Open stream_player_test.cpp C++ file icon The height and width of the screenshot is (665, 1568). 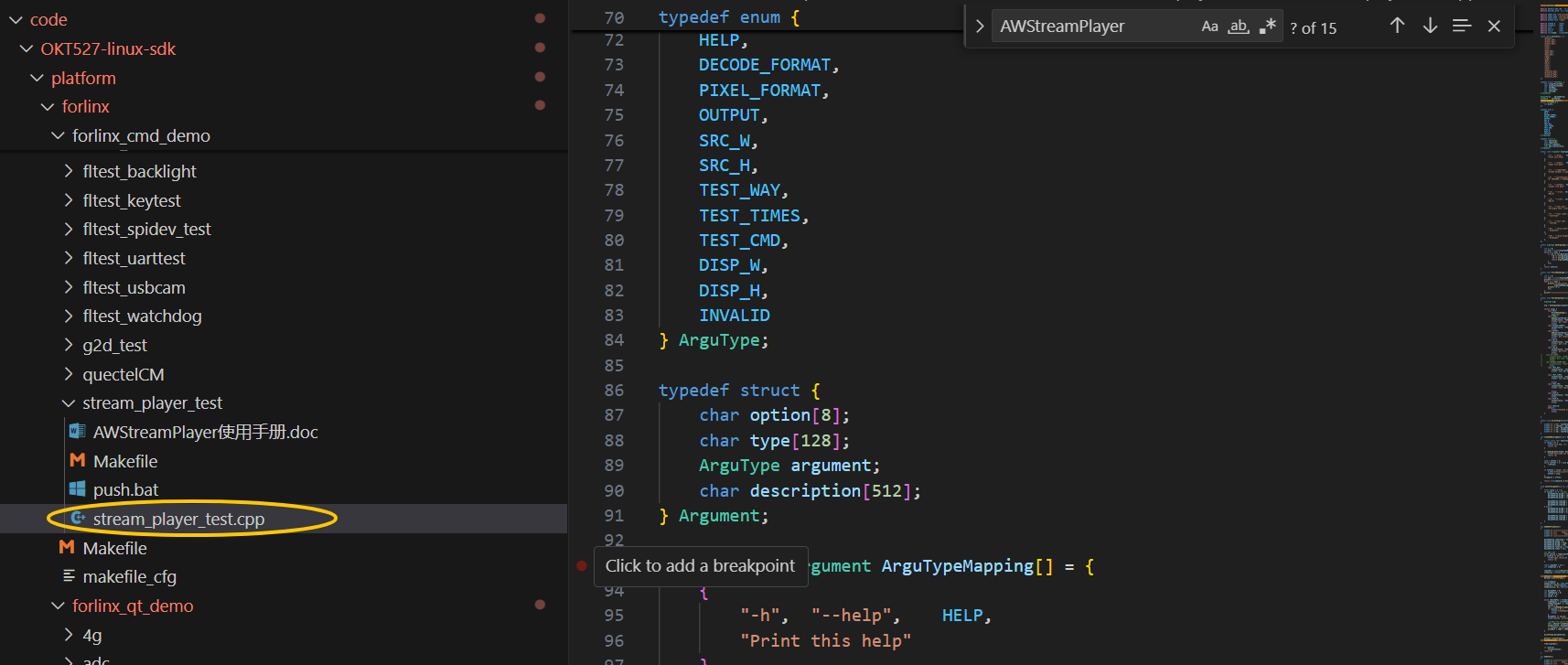[x=78, y=519]
